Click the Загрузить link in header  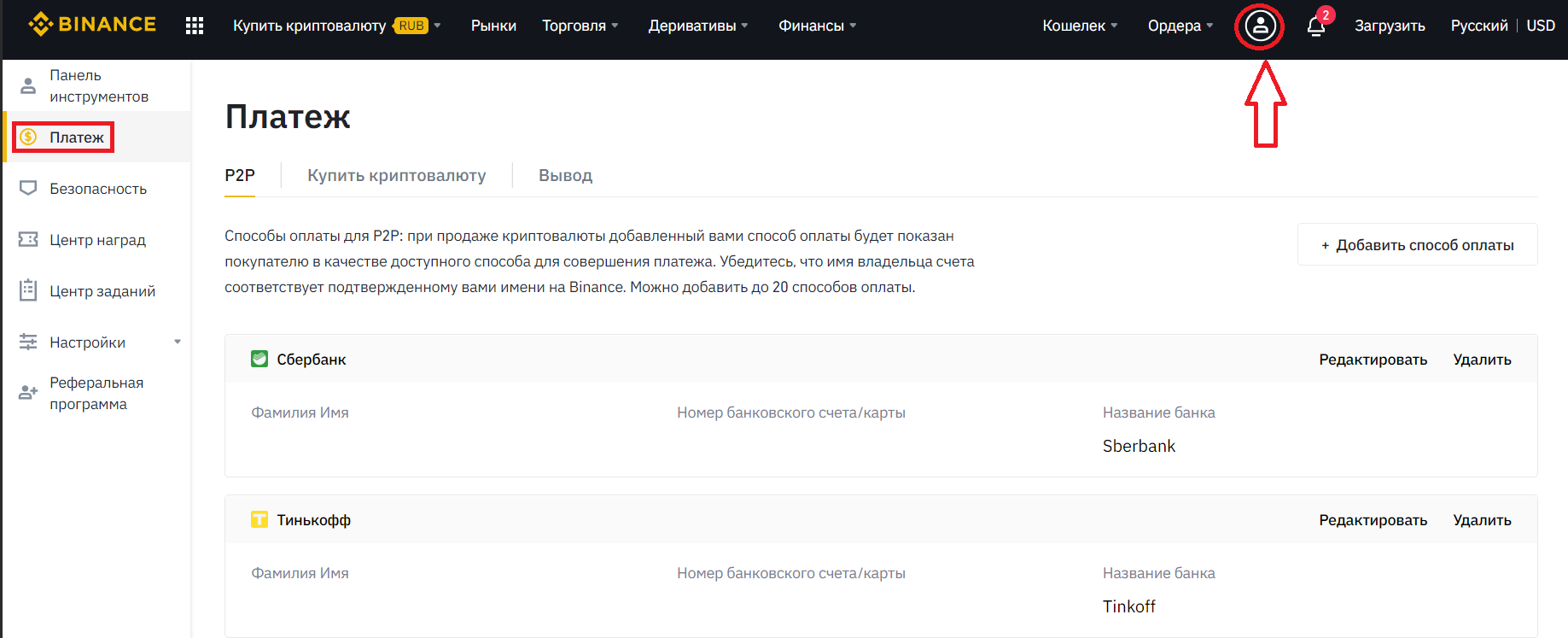point(1390,26)
